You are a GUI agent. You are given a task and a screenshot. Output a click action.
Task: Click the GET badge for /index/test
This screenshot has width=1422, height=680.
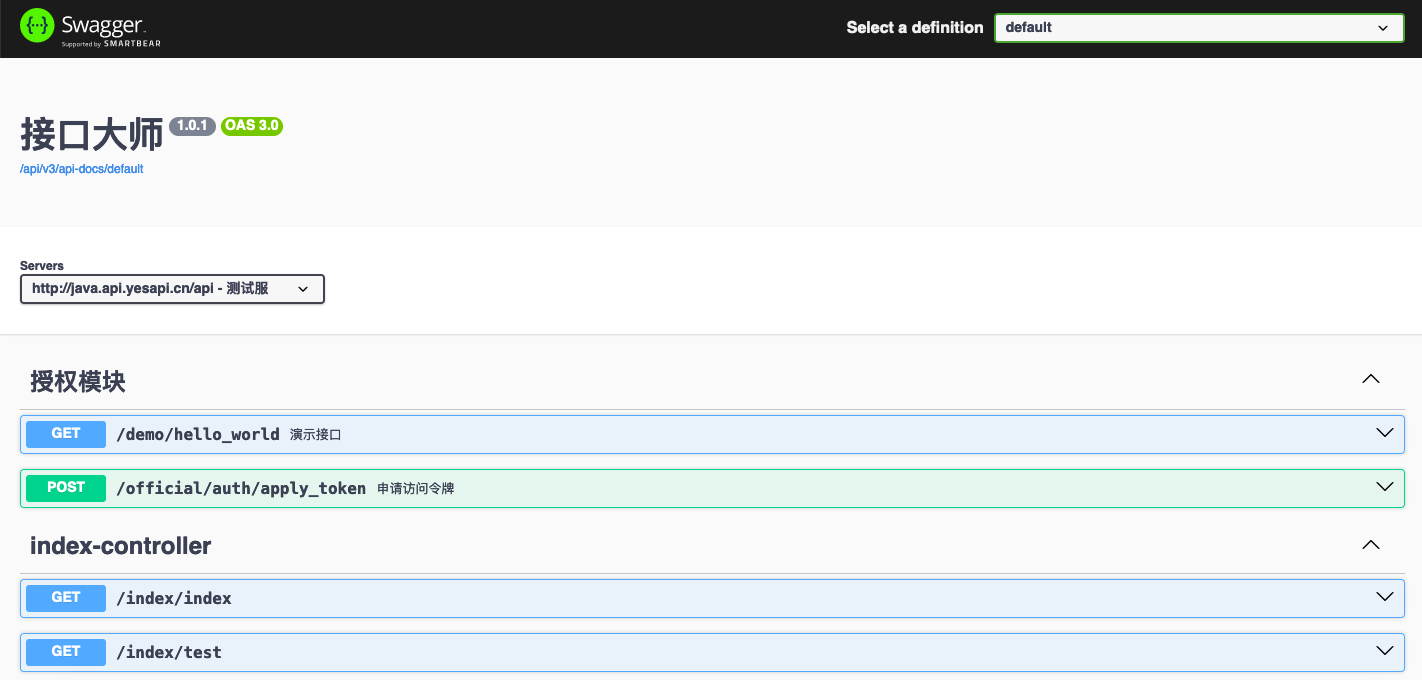coord(66,652)
